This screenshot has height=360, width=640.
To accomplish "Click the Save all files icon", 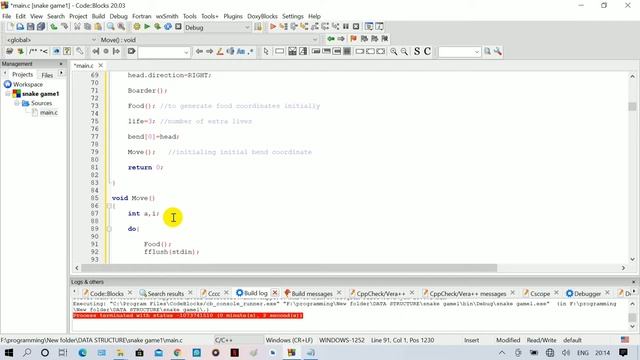I will click(41, 27).
